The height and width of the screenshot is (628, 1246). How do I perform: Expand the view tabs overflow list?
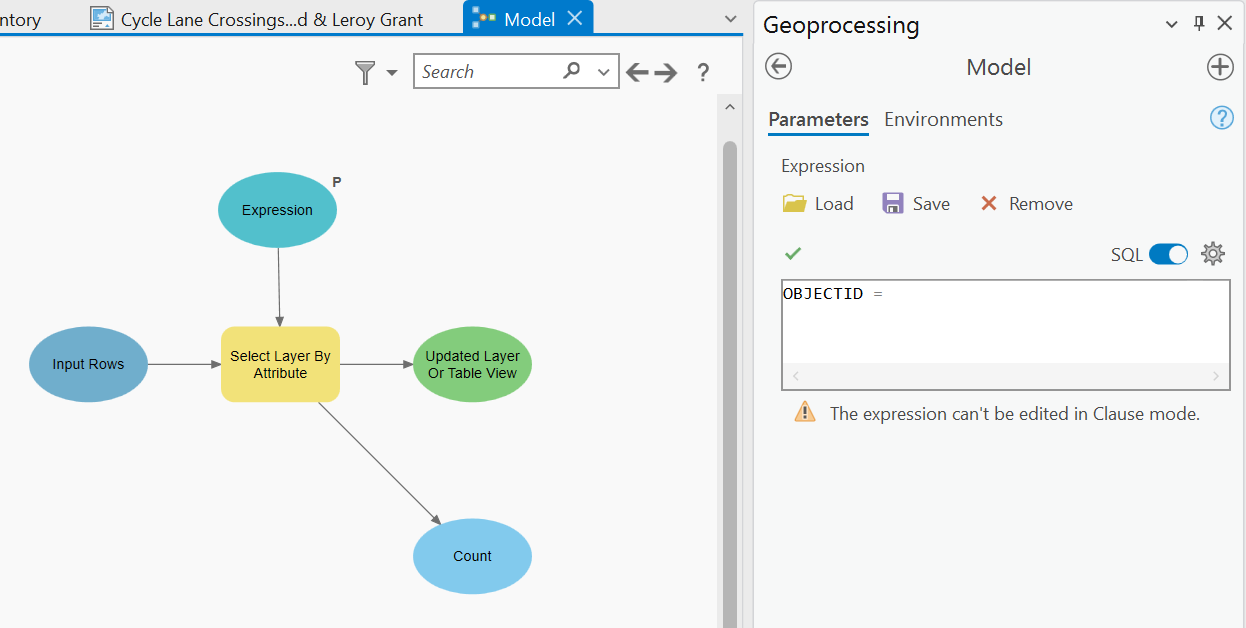(x=730, y=19)
